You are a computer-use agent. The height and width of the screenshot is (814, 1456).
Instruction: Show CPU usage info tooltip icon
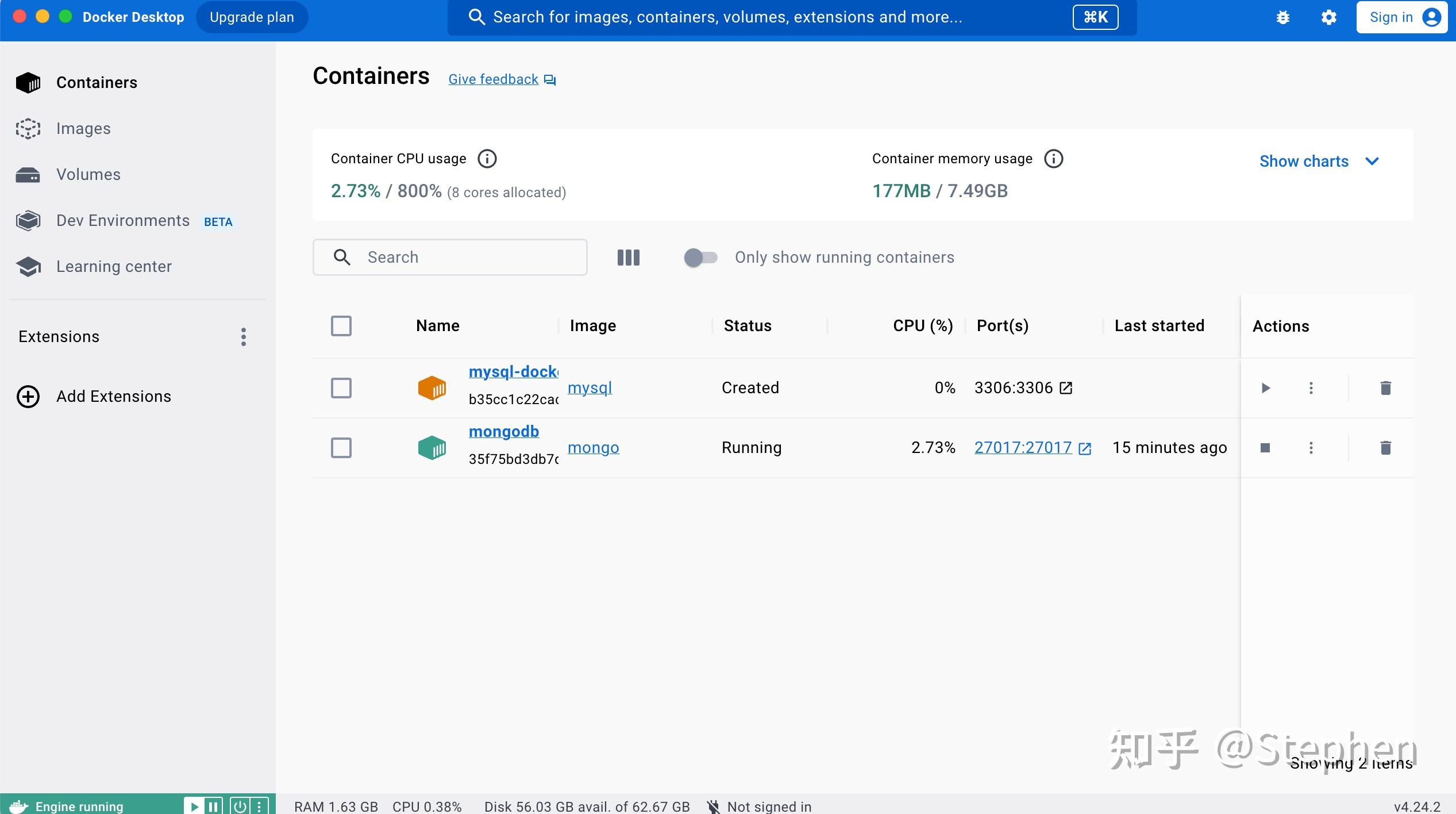487,159
